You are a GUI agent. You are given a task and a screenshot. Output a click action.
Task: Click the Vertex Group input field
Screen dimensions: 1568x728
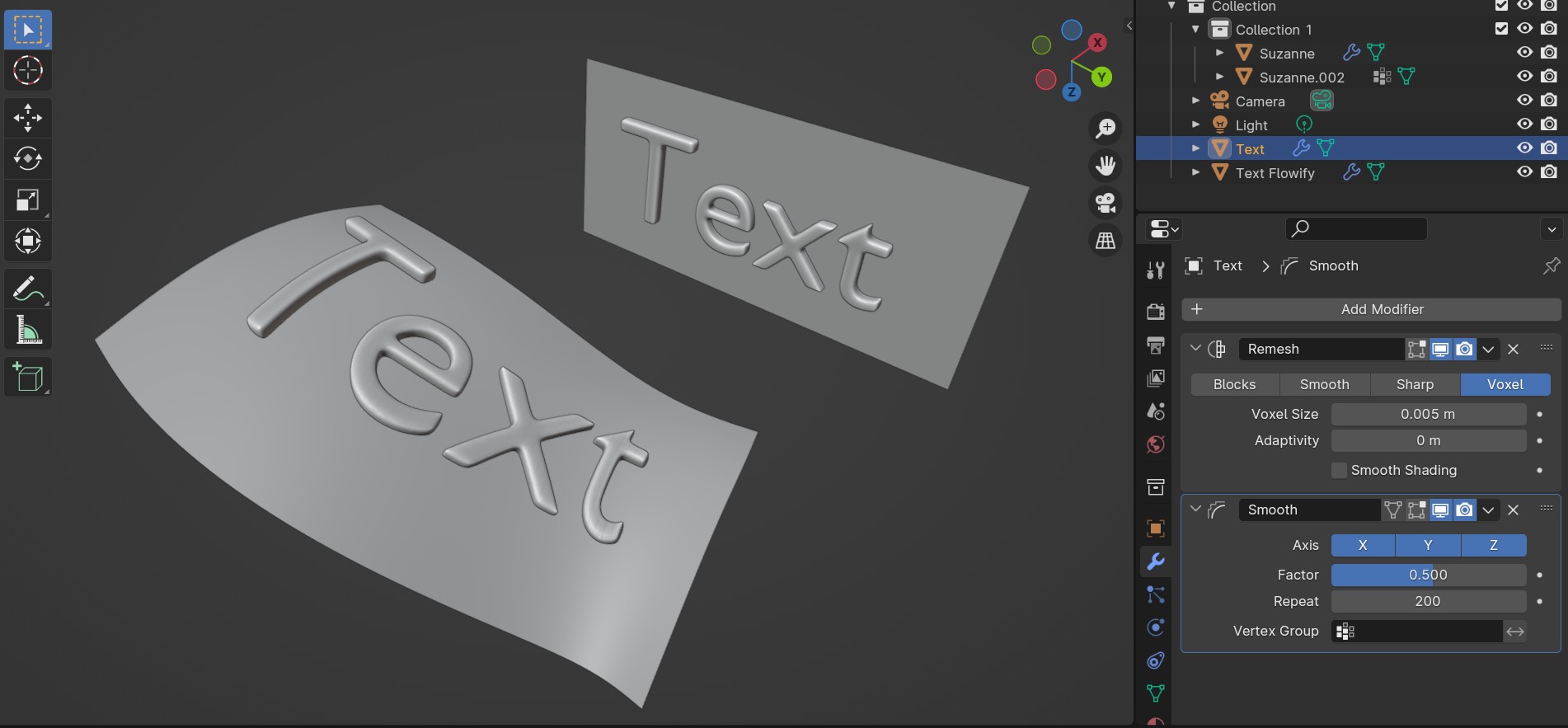coord(1417,631)
